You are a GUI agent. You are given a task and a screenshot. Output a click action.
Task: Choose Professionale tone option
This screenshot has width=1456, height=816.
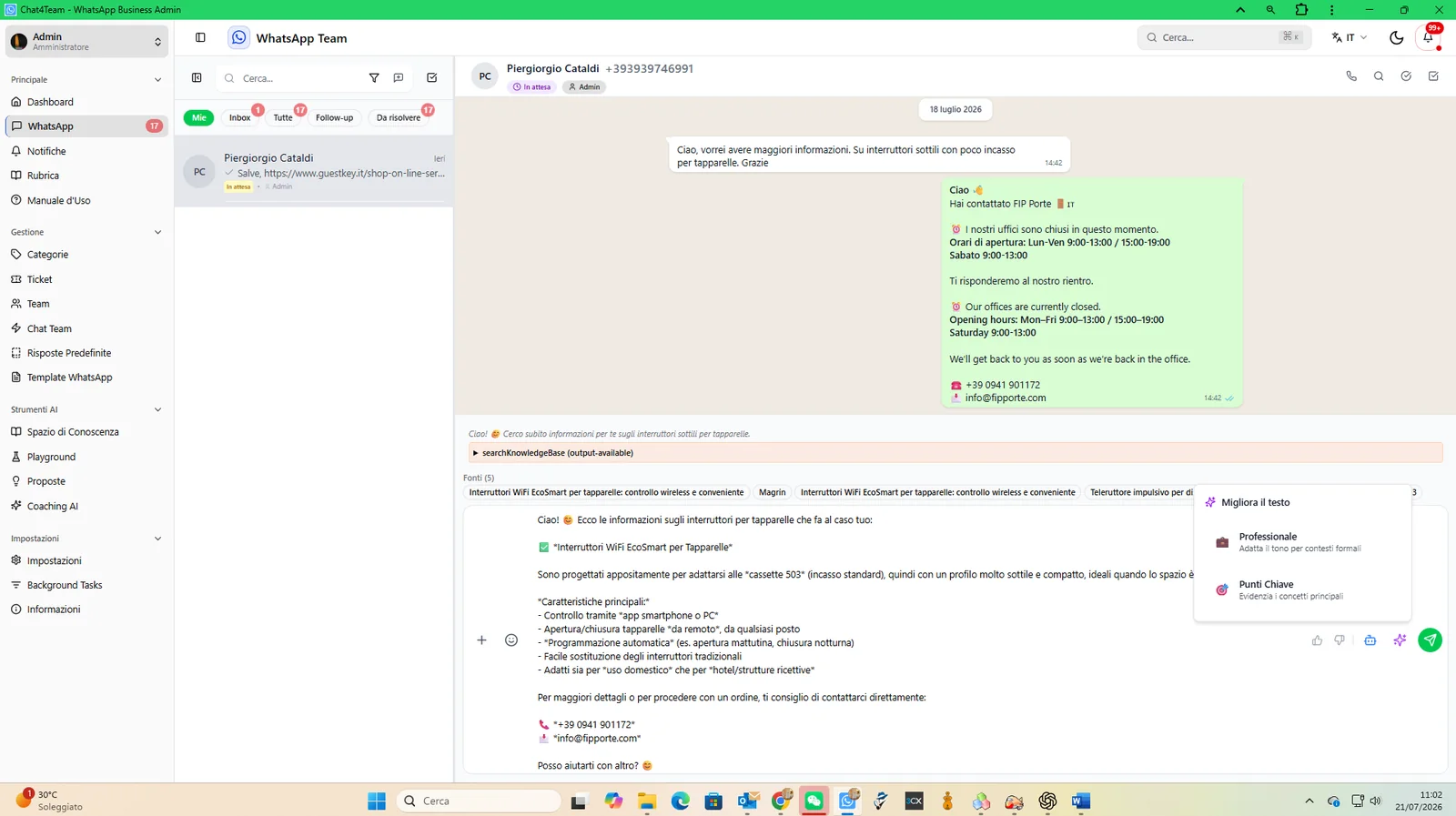pos(1302,542)
